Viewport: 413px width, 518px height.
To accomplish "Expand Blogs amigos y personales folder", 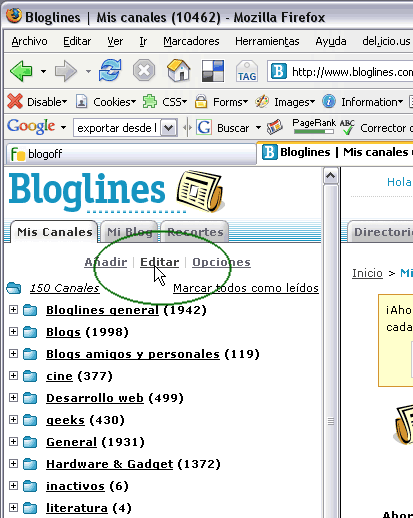I will (x=13, y=353).
